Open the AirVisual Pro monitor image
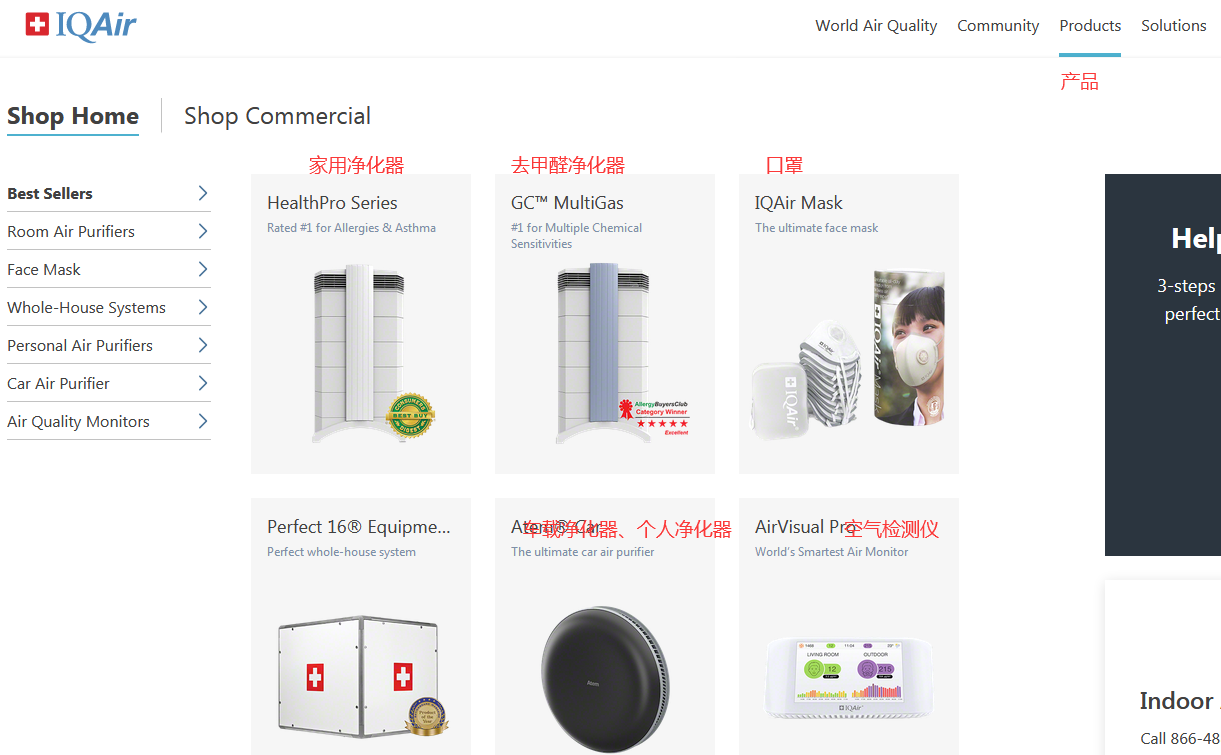Viewport: 1221px width, 755px height. click(848, 678)
